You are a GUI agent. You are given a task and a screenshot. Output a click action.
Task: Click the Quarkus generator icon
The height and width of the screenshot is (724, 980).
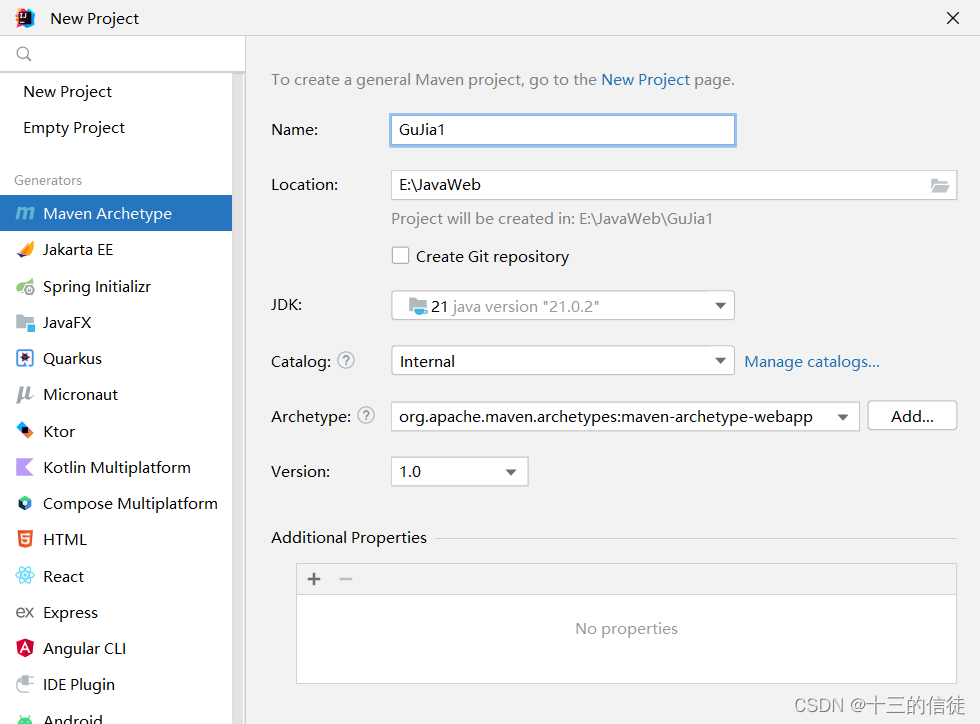pos(25,358)
